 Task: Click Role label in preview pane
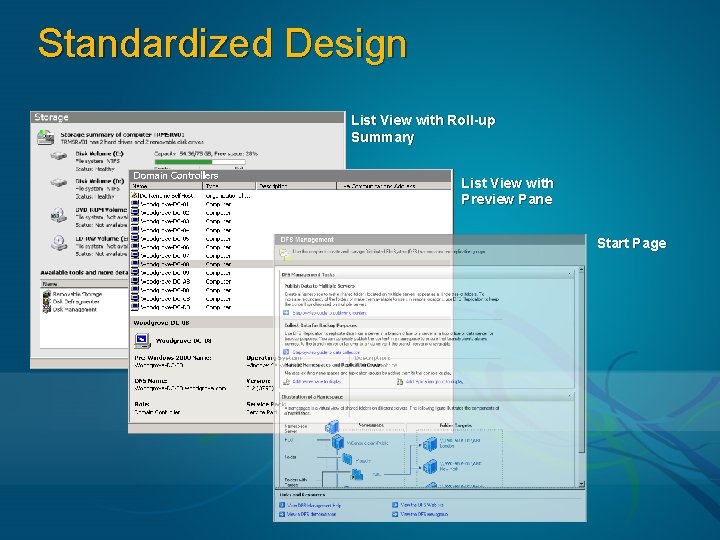[x=142, y=404]
